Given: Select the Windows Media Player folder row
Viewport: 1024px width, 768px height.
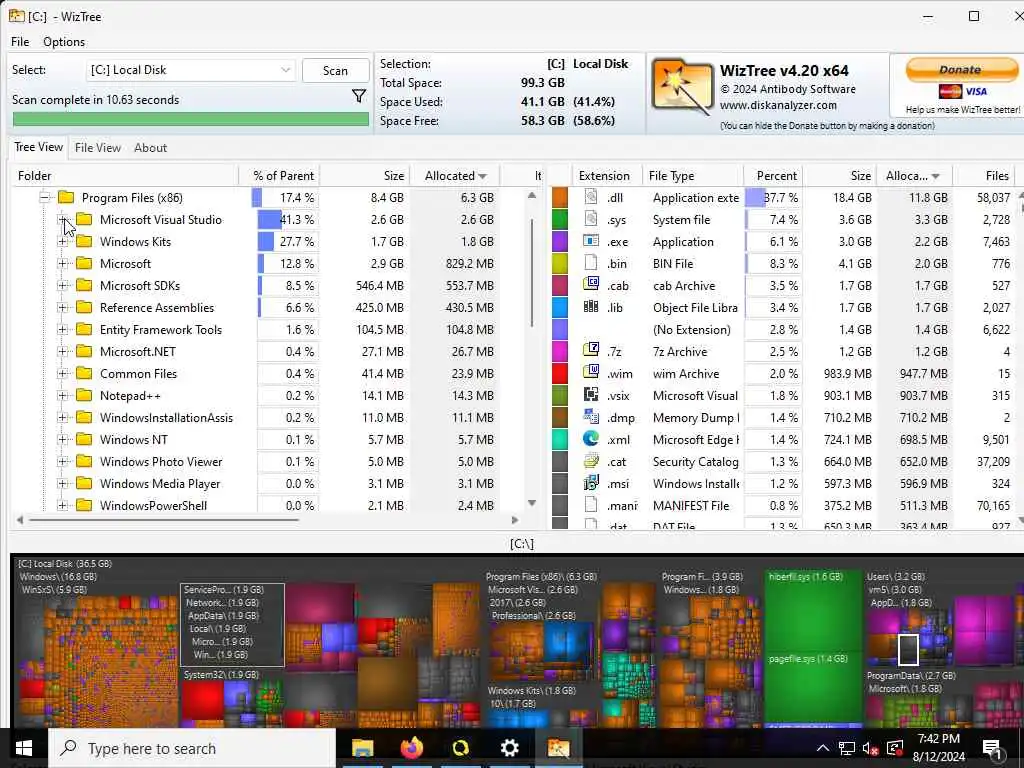Looking at the screenshot, I should pos(160,484).
